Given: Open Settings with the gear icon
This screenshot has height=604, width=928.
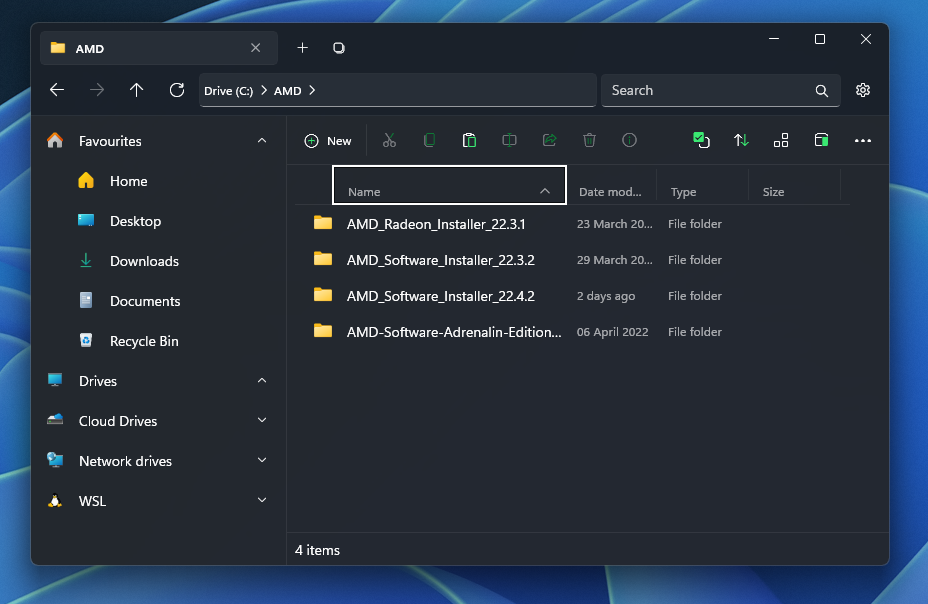Looking at the screenshot, I should (863, 90).
